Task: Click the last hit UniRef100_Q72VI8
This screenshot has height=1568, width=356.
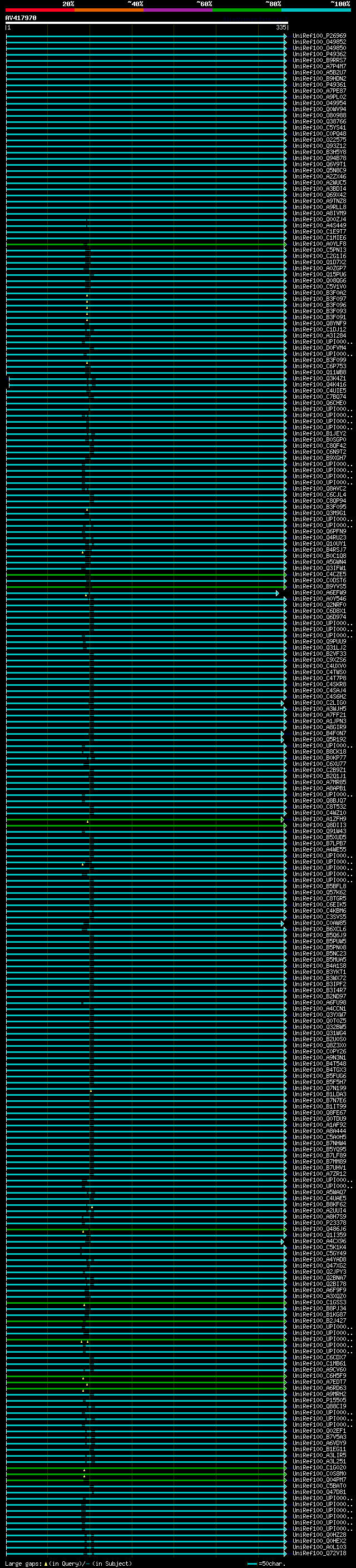Action: click(319, 1554)
